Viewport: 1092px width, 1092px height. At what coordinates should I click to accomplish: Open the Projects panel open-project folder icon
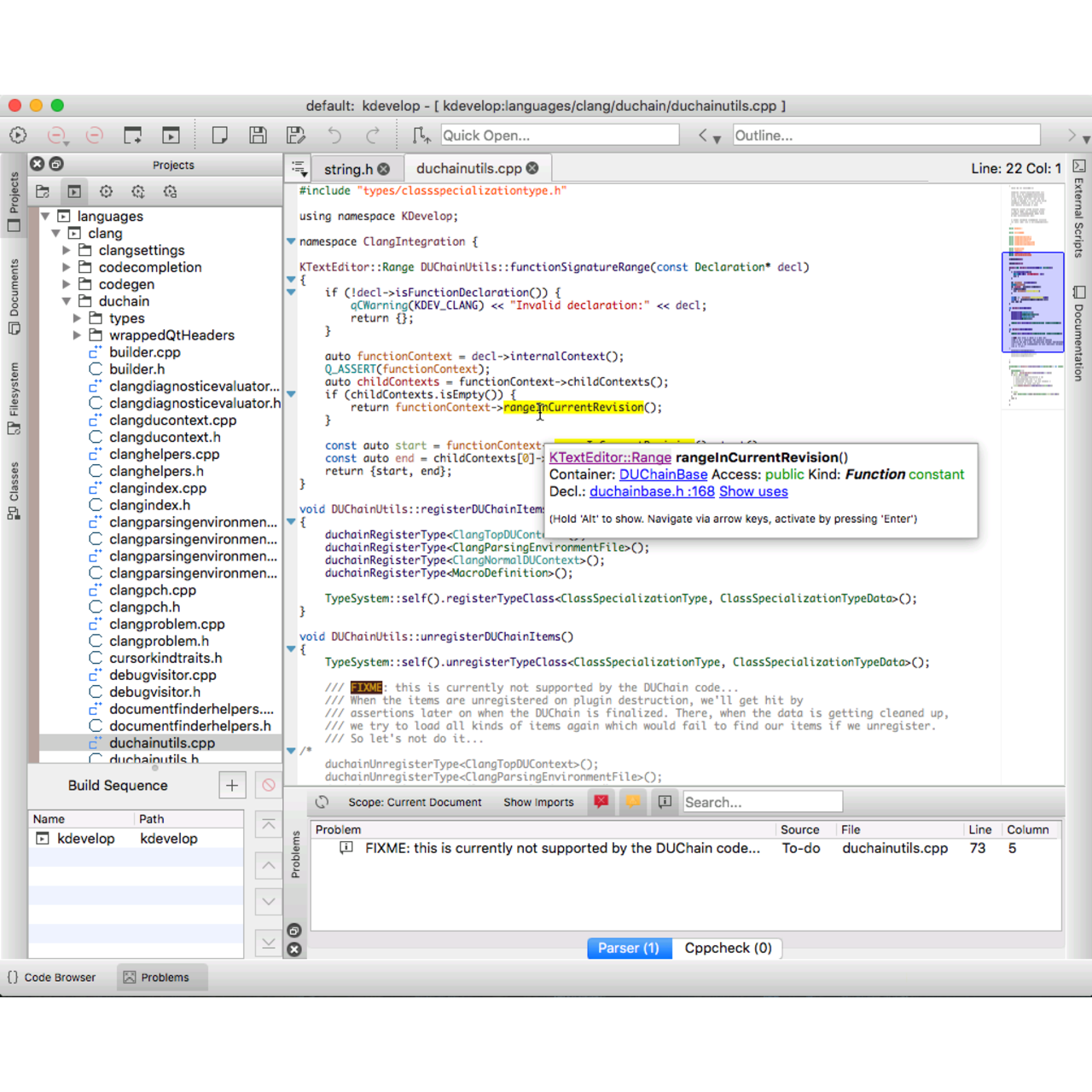point(43,192)
